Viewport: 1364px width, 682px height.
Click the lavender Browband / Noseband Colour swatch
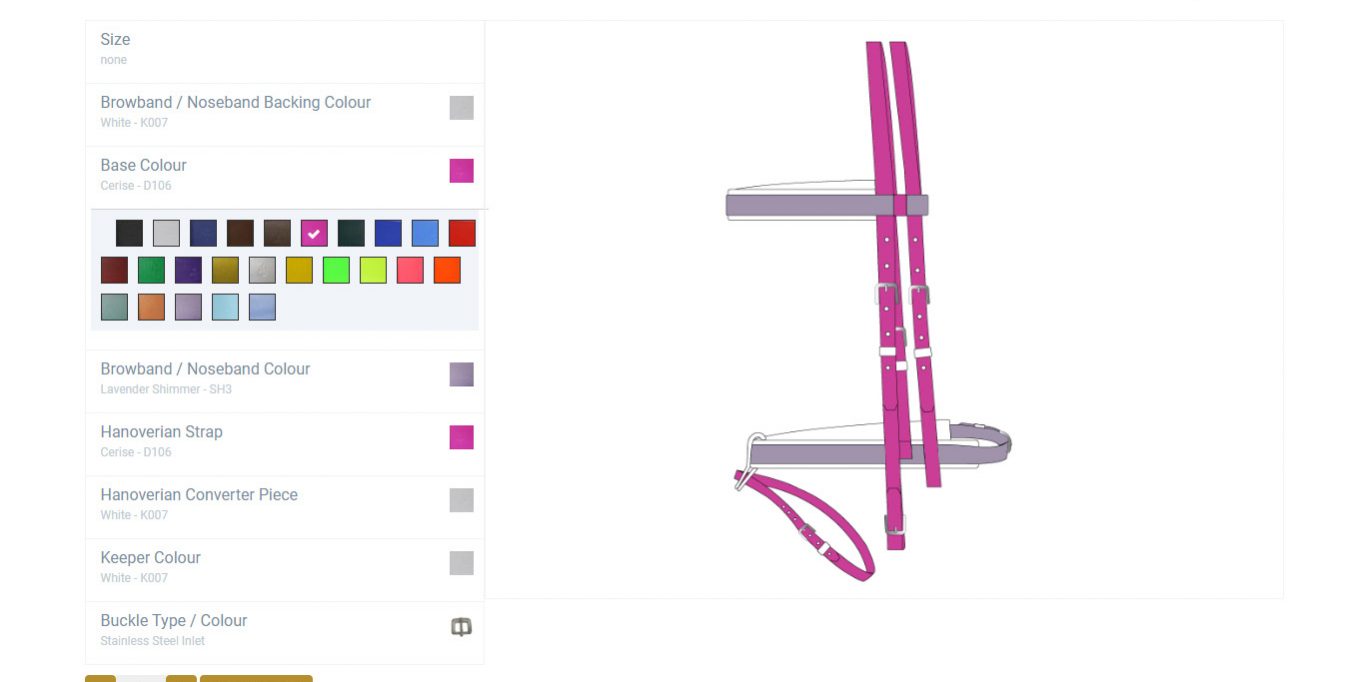tap(461, 374)
